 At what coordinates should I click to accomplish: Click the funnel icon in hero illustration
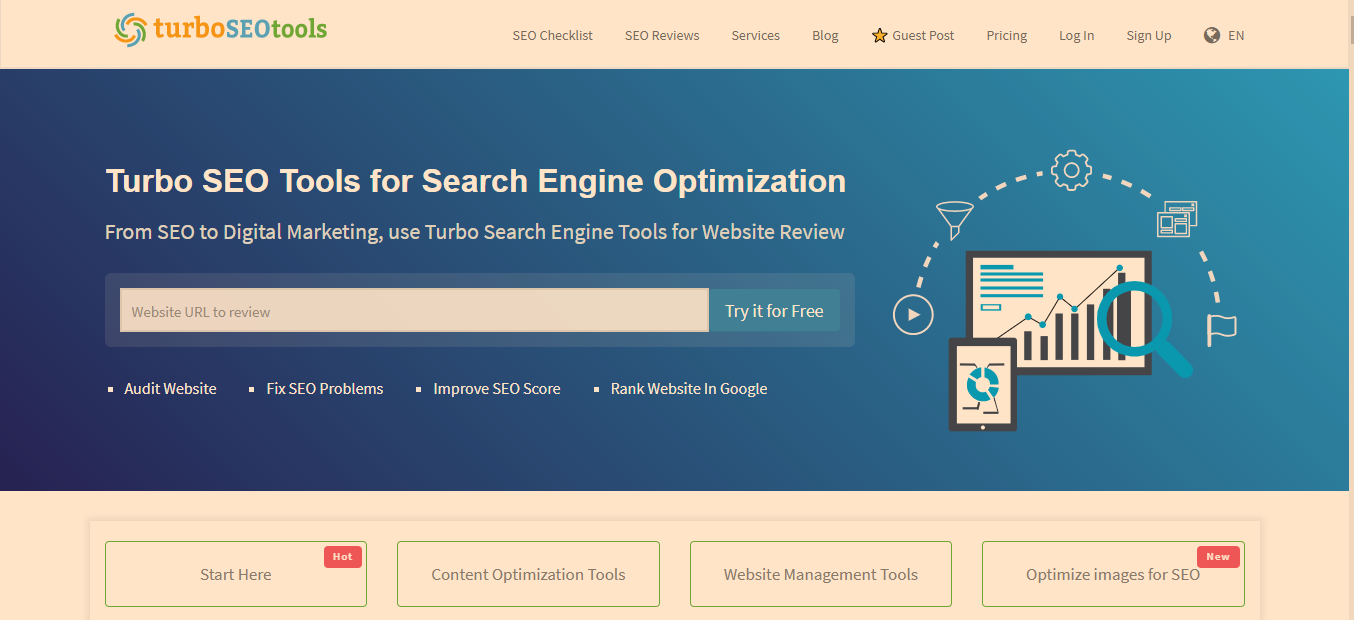coord(955,220)
